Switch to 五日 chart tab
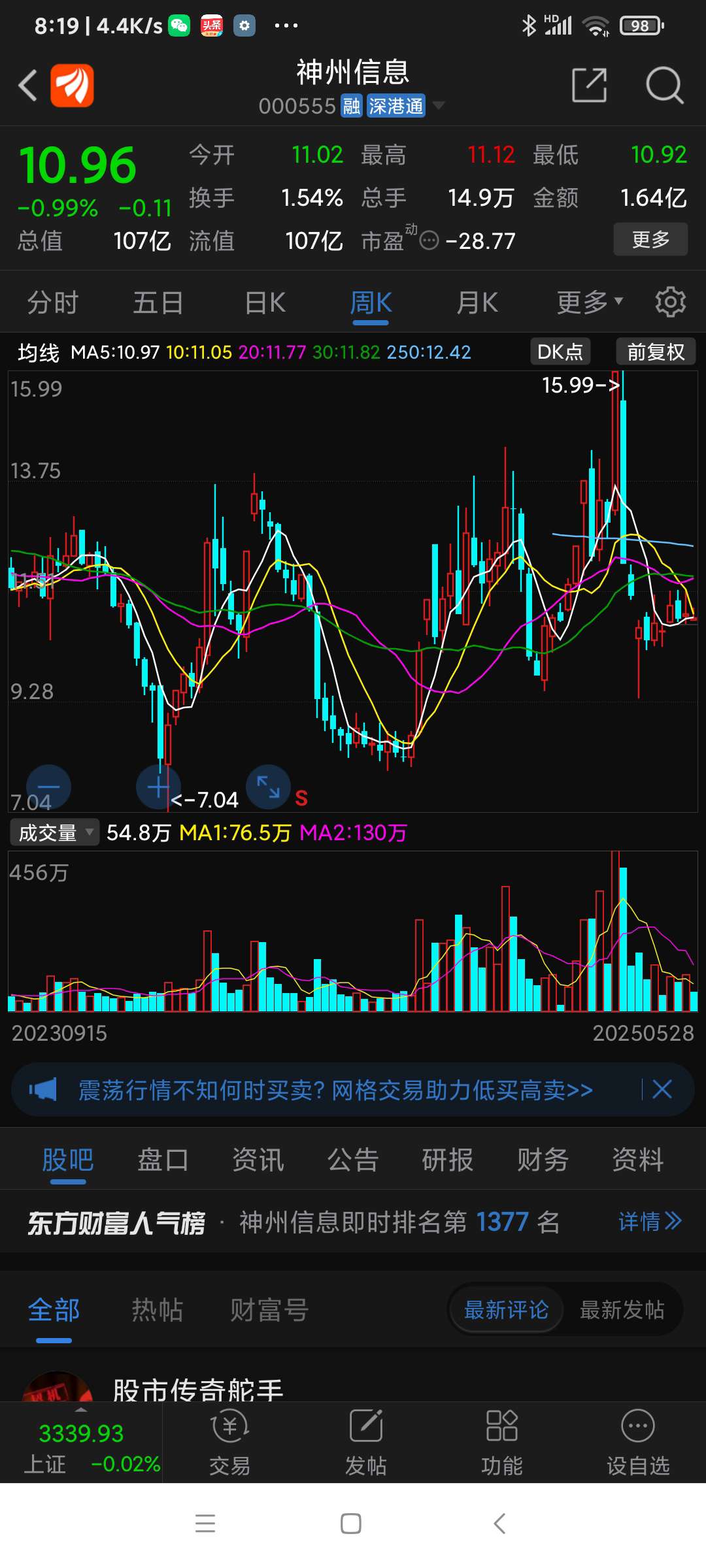This screenshot has height=1568, width=706. tap(158, 302)
